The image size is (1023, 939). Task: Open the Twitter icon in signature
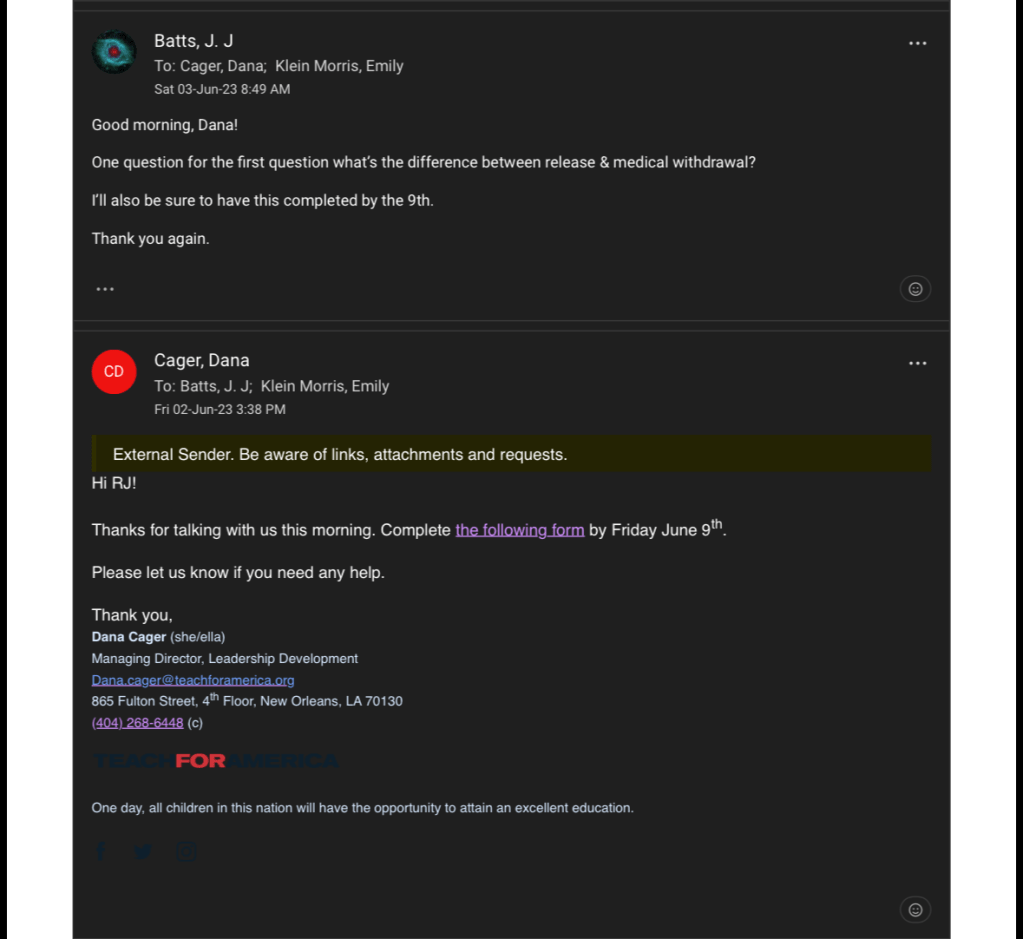point(143,851)
